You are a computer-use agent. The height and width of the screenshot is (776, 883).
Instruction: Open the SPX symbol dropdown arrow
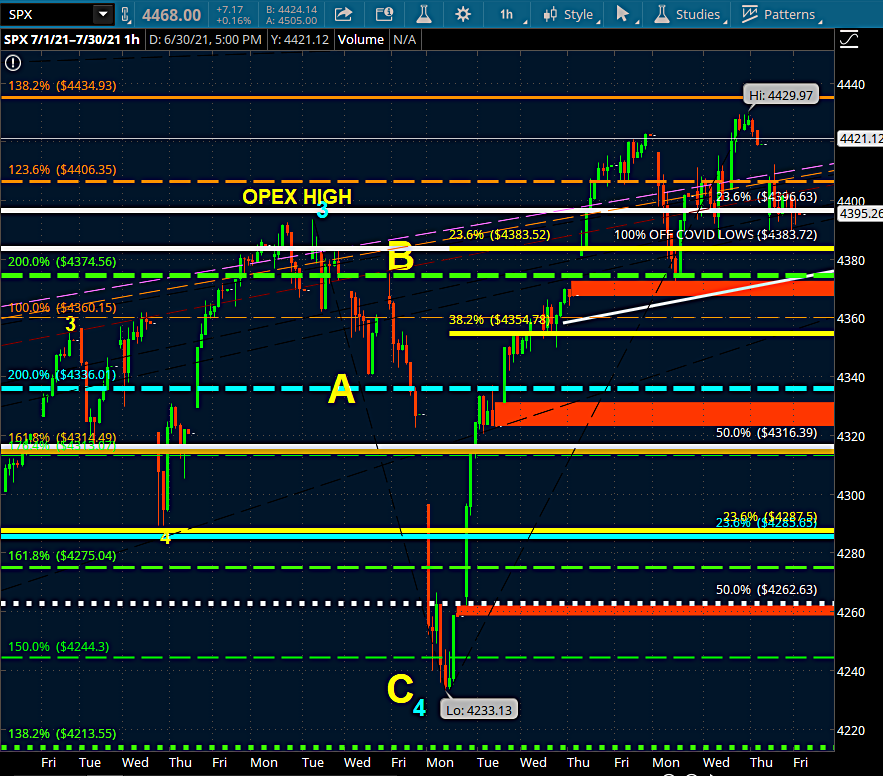click(102, 14)
